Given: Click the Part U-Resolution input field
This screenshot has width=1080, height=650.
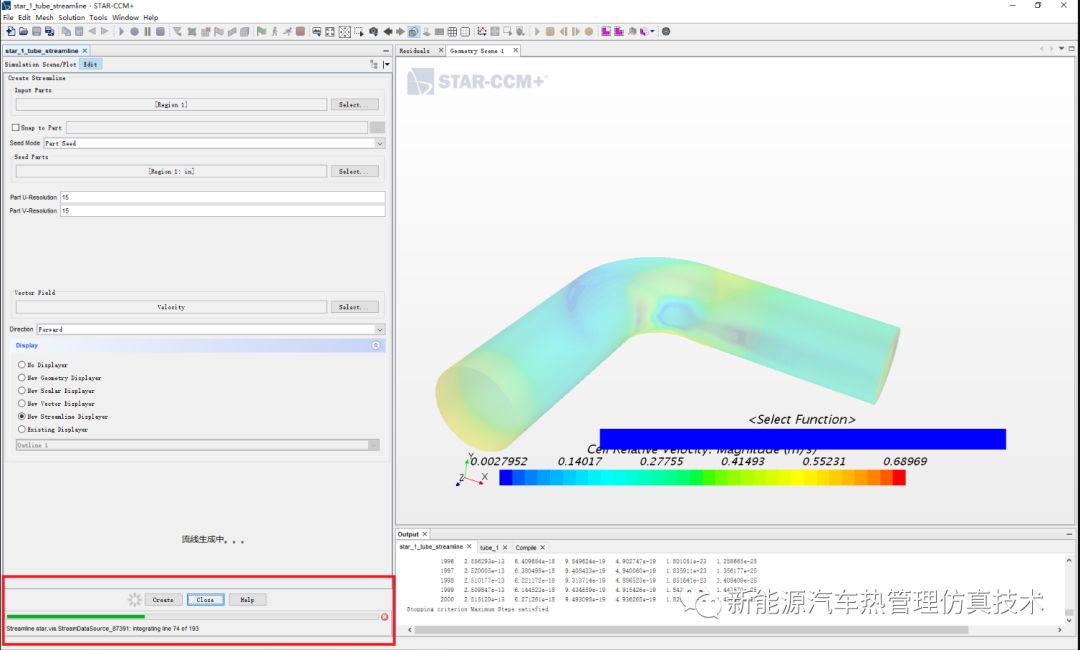Looking at the screenshot, I should (x=222, y=197).
